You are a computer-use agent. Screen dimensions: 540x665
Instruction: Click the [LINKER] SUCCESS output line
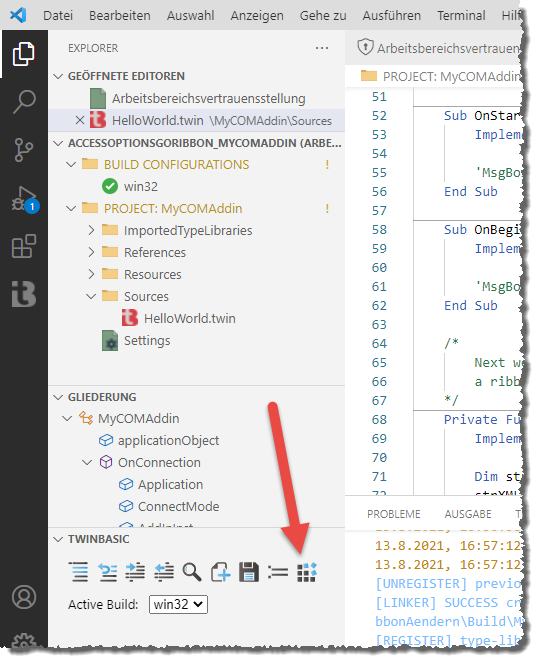coord(448,603)
